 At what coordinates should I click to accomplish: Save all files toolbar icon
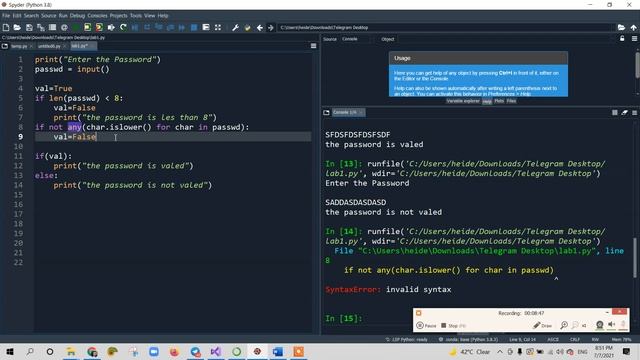[x=40, y=27]
